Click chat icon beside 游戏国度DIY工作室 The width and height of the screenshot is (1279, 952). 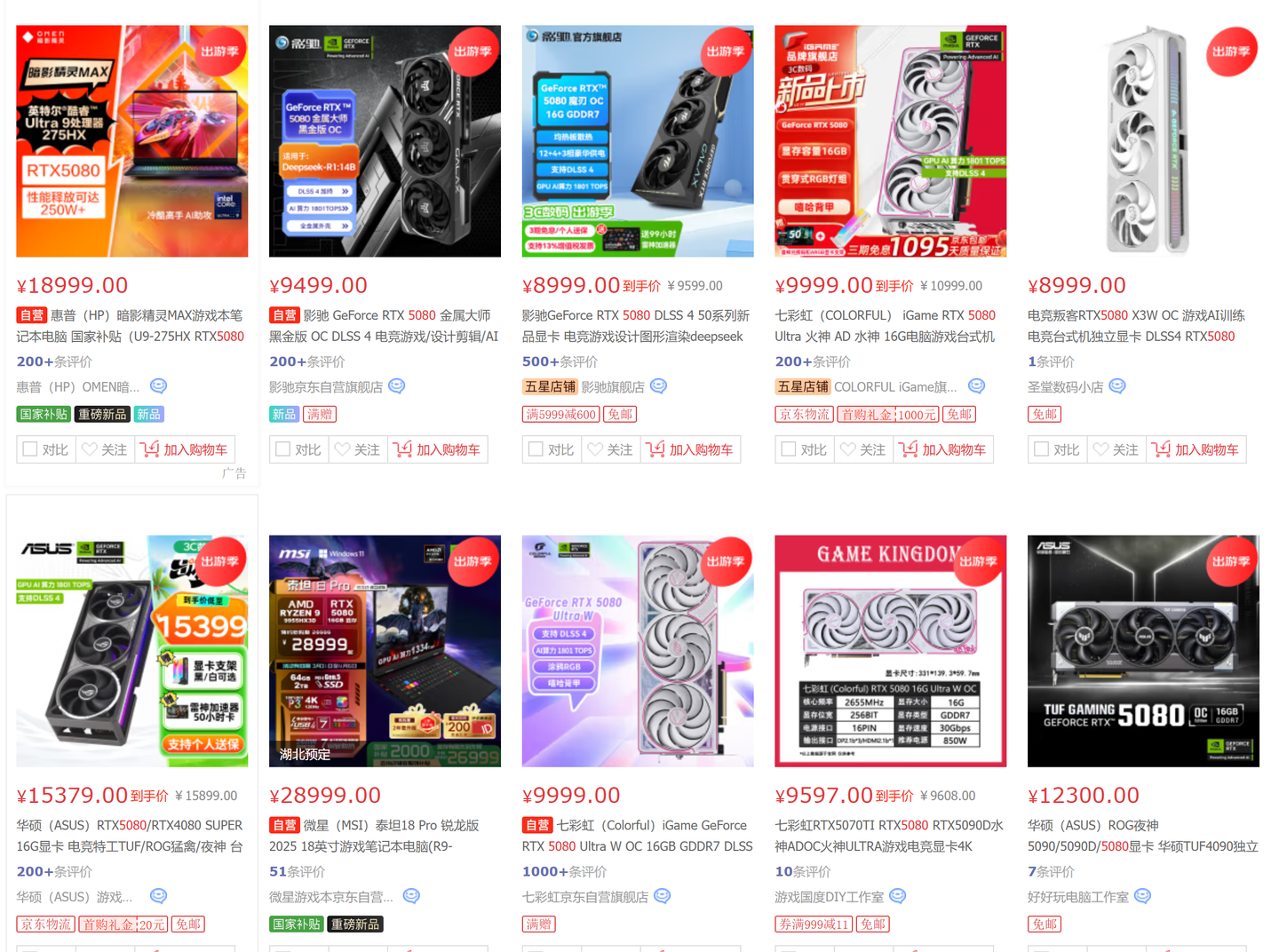[898, 896]
